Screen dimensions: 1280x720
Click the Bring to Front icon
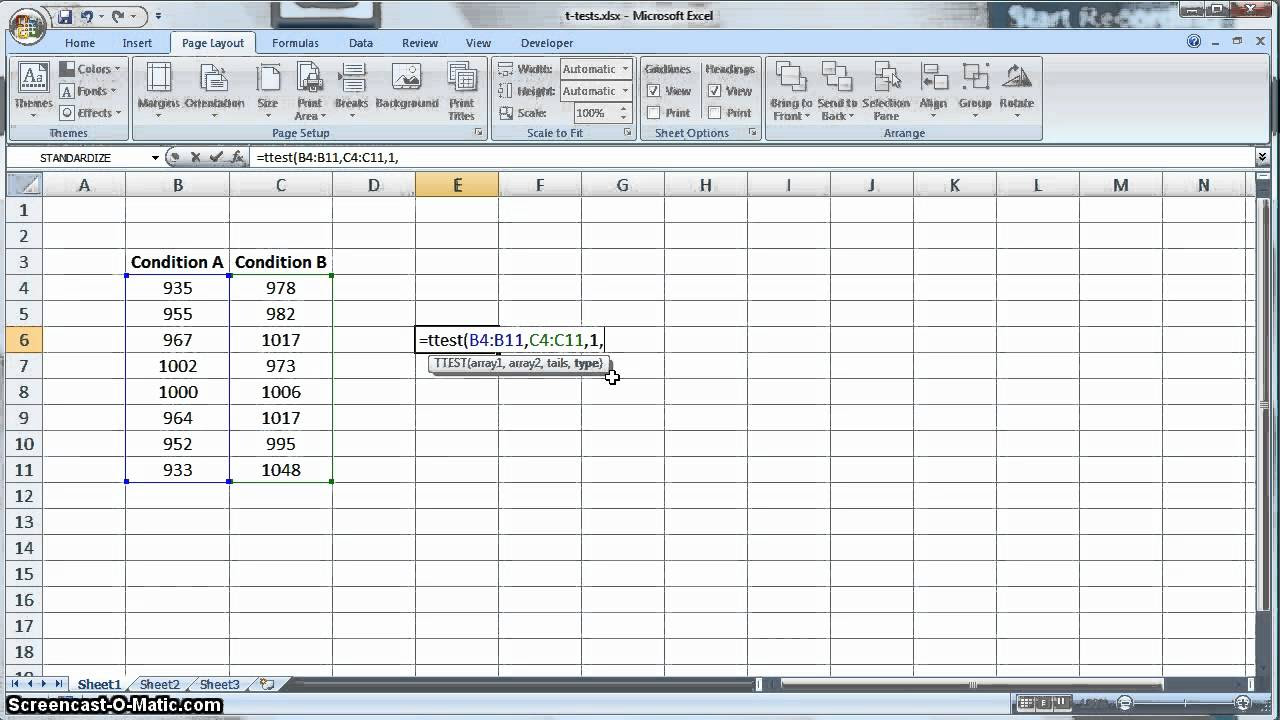click(791, 78)
